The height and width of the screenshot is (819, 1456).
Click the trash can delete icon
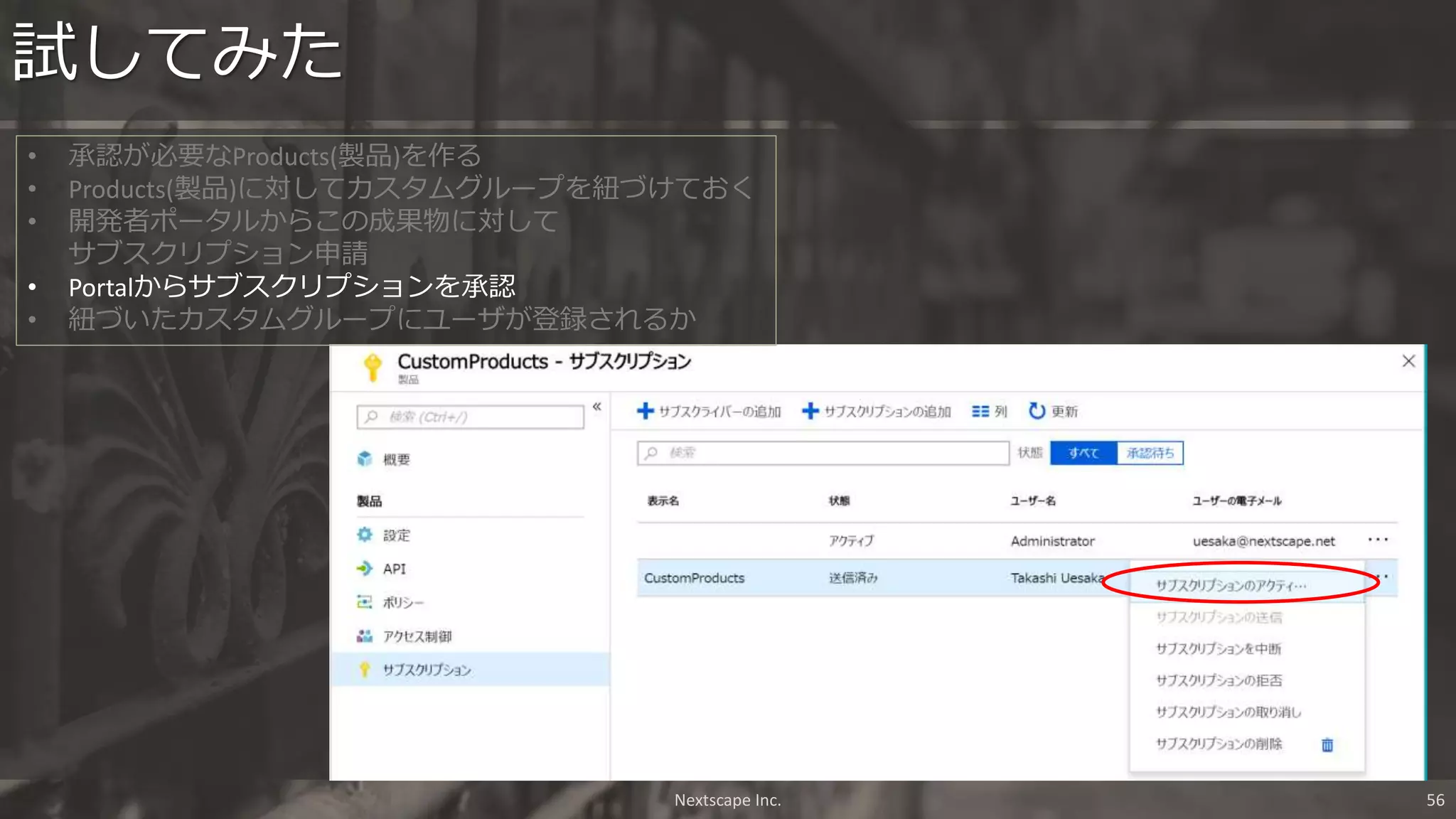pos(1327,744)
